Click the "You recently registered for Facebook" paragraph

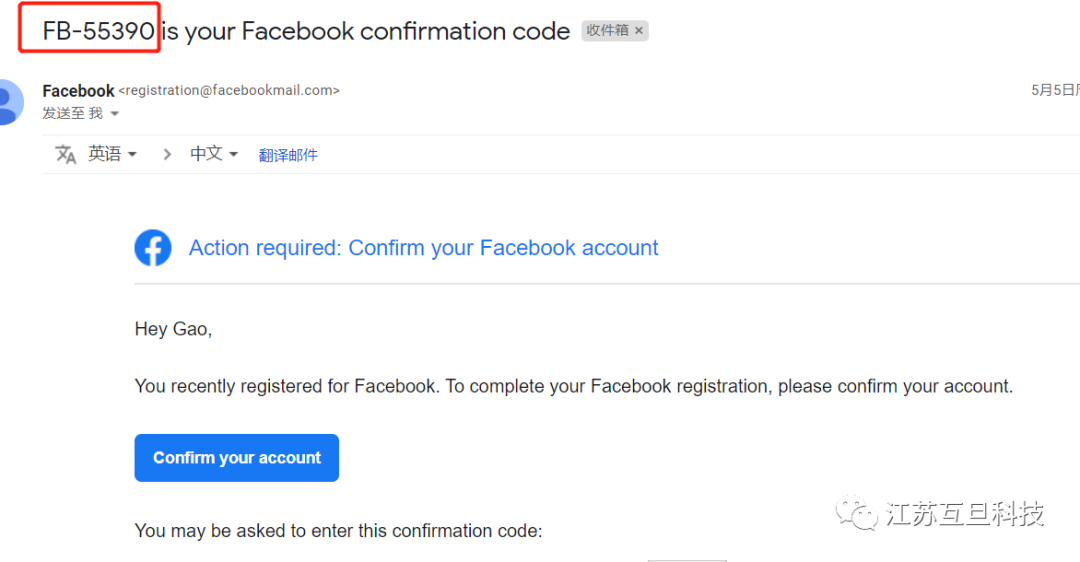click(573, 386)
